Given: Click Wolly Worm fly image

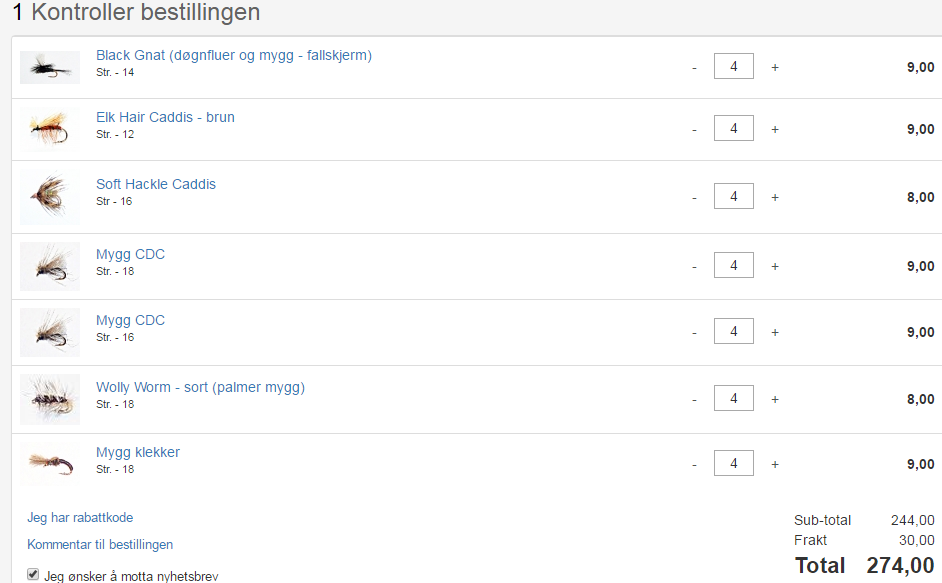Looking at the screenshot, I should [49, 399].
